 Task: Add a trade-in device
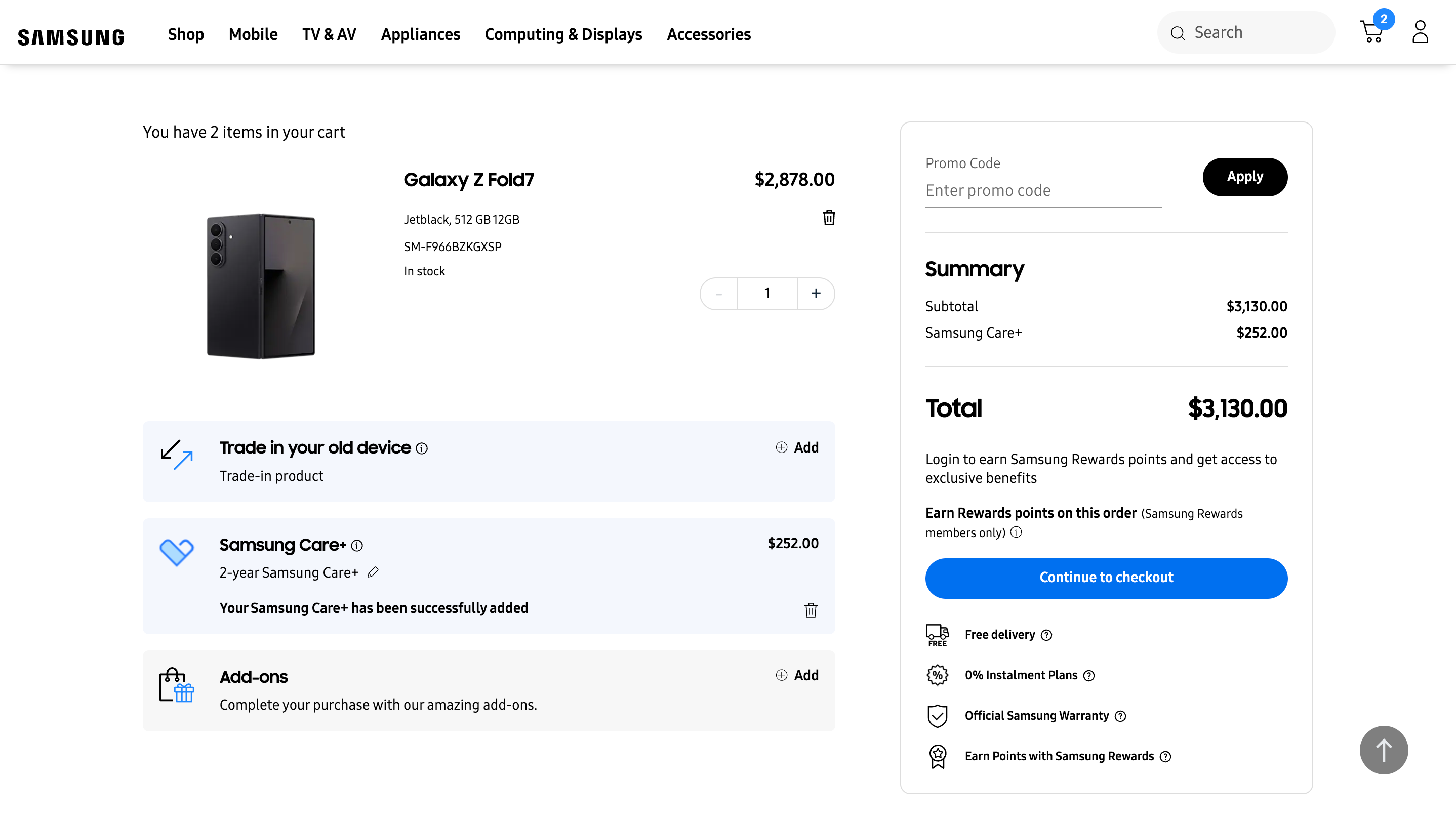click(797, 447)
